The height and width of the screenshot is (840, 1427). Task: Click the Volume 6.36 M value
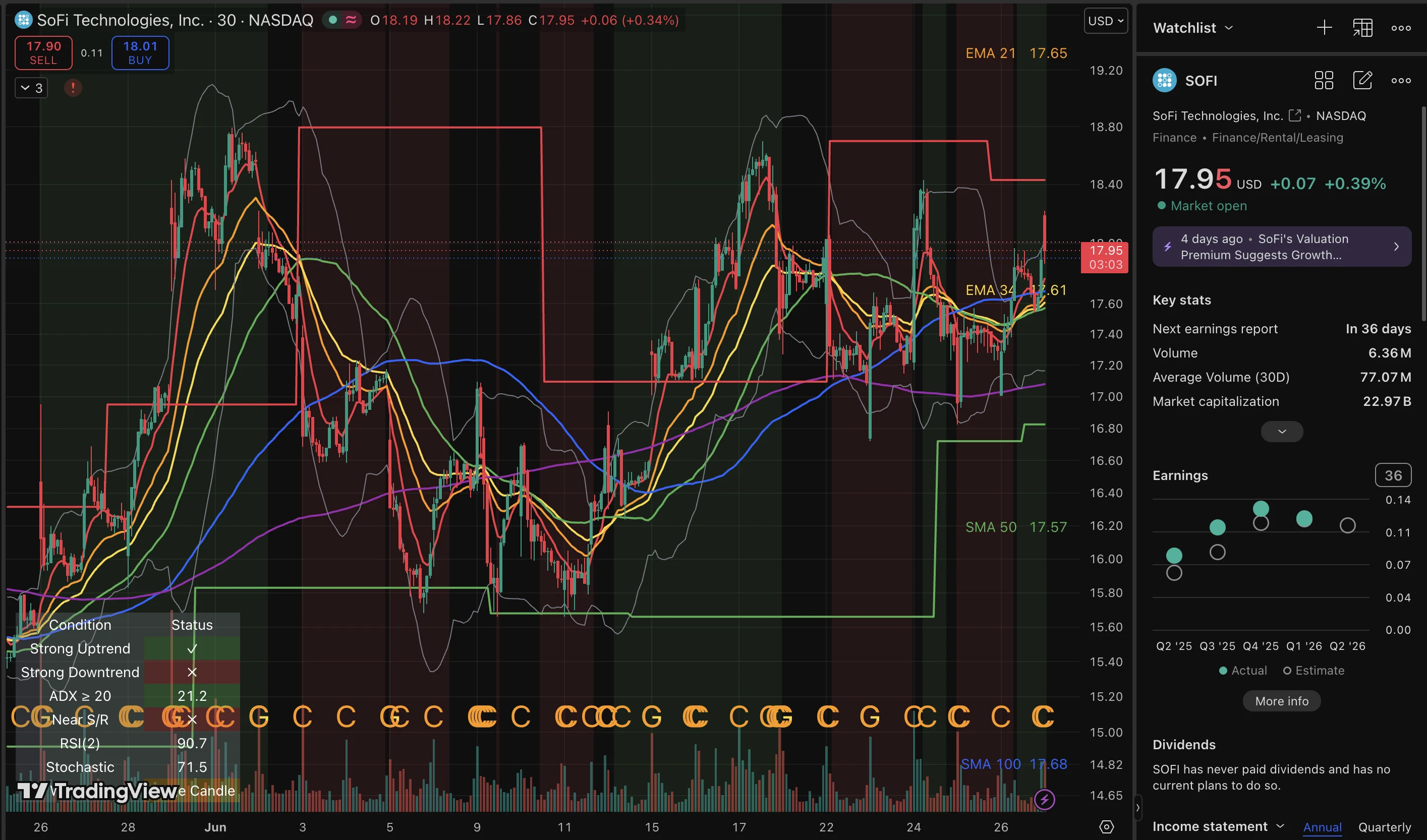[x=1390, y=353]
